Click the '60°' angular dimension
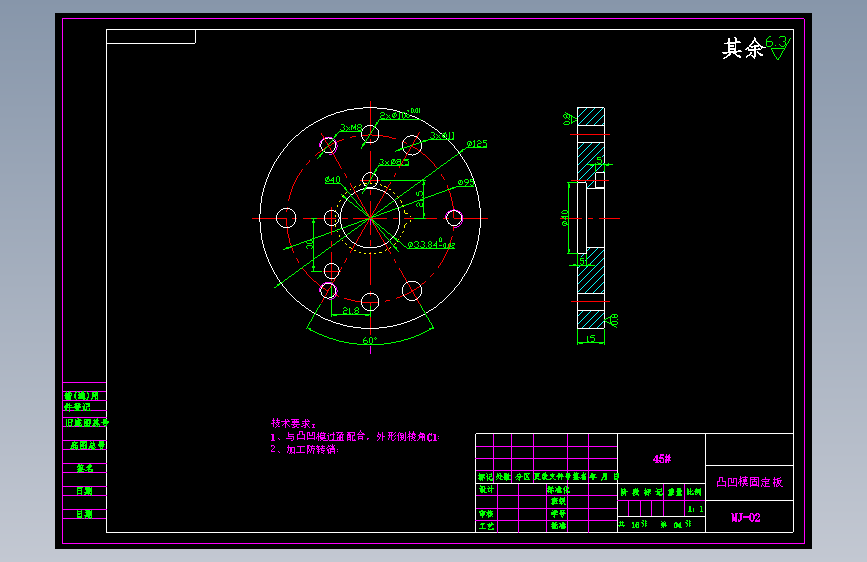867x562 pixels. click(370, 340)
